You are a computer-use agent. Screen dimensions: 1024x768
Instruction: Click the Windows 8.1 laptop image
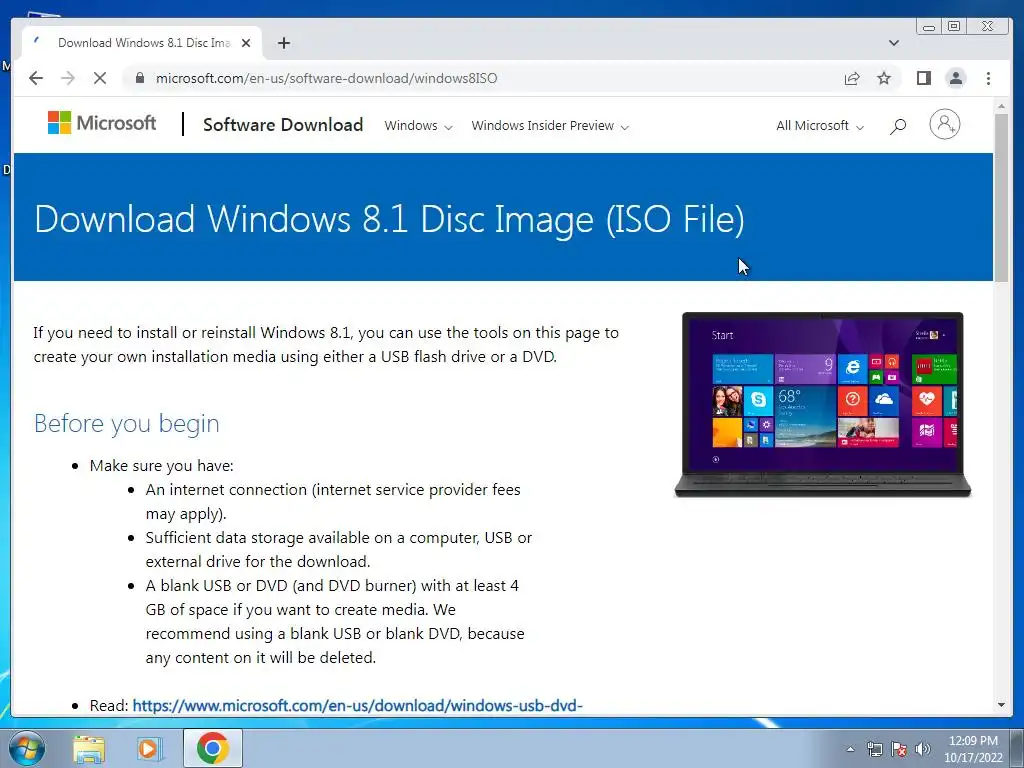[x=822, y=404]
